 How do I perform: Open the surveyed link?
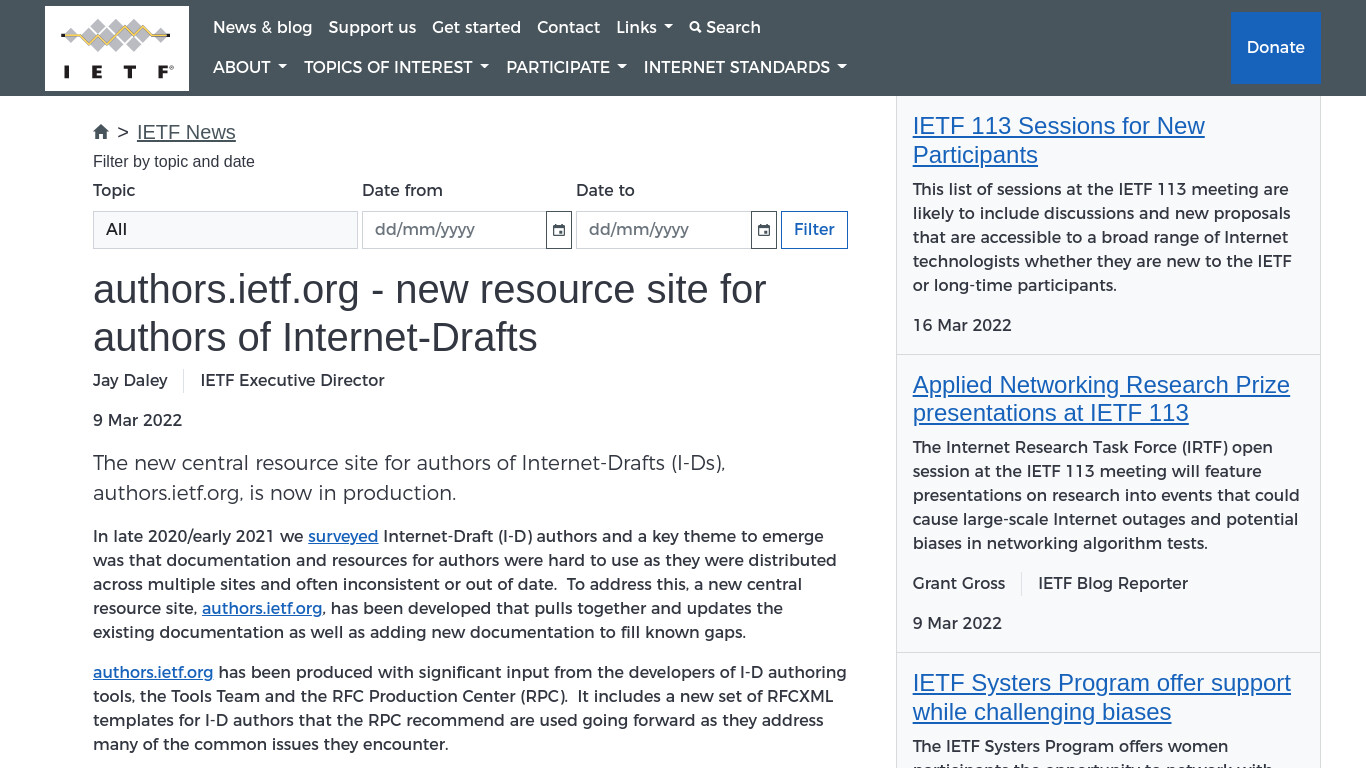343,536
